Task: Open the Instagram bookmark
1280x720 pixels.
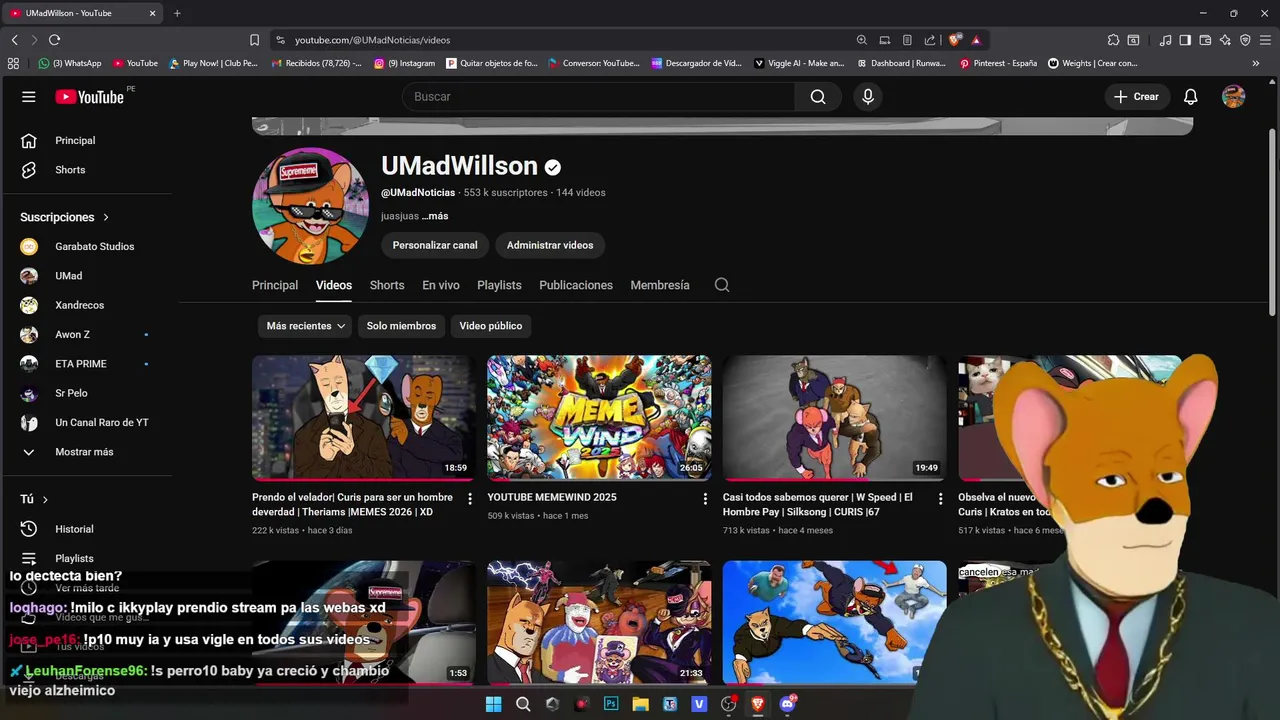Action: coord(405,63)
